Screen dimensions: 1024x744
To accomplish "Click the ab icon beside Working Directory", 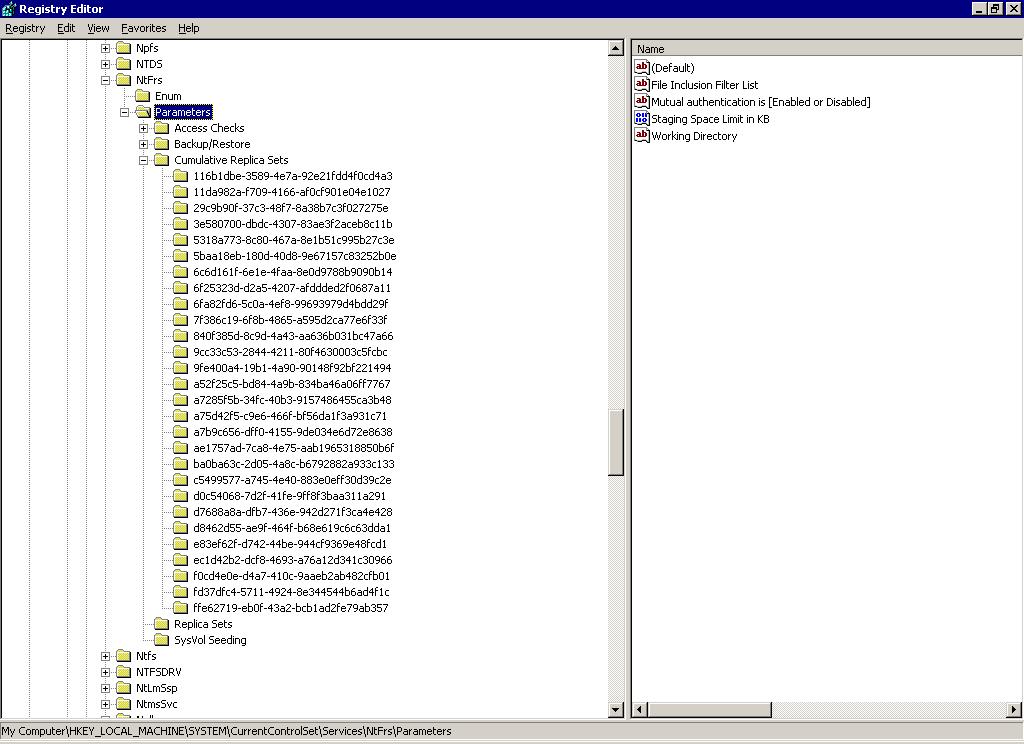I will [x=641, y=136].
